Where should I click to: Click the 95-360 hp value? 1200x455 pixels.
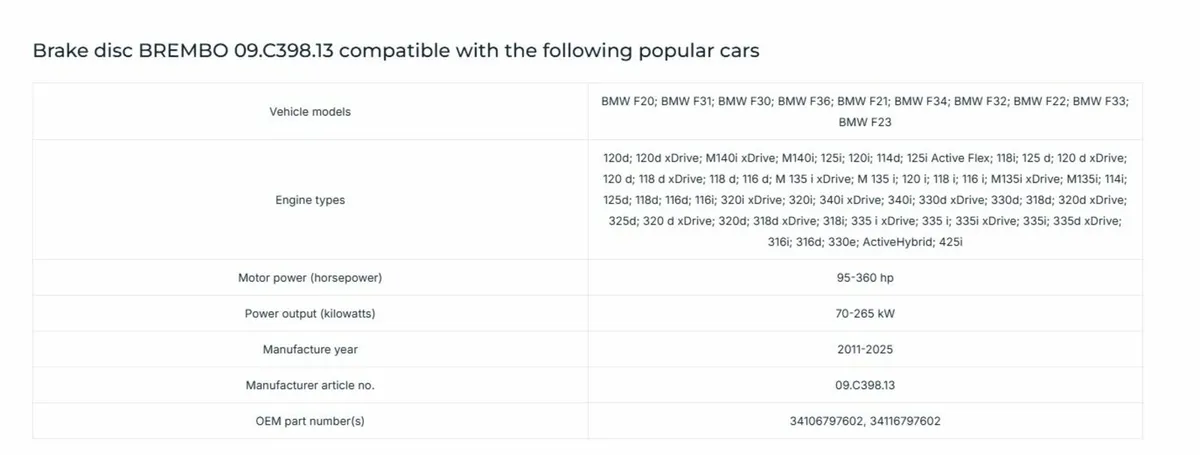tap(865, 277)
